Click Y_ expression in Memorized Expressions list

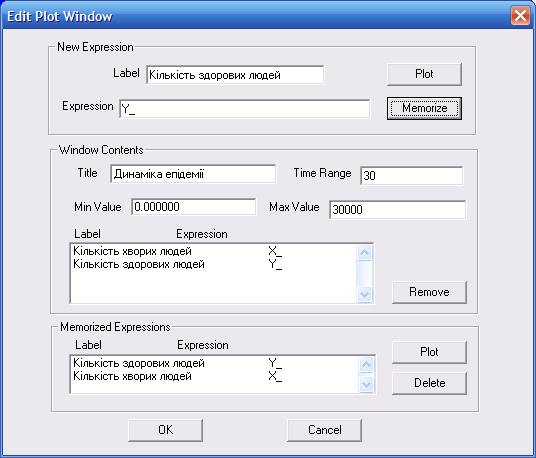coord(275,363)
